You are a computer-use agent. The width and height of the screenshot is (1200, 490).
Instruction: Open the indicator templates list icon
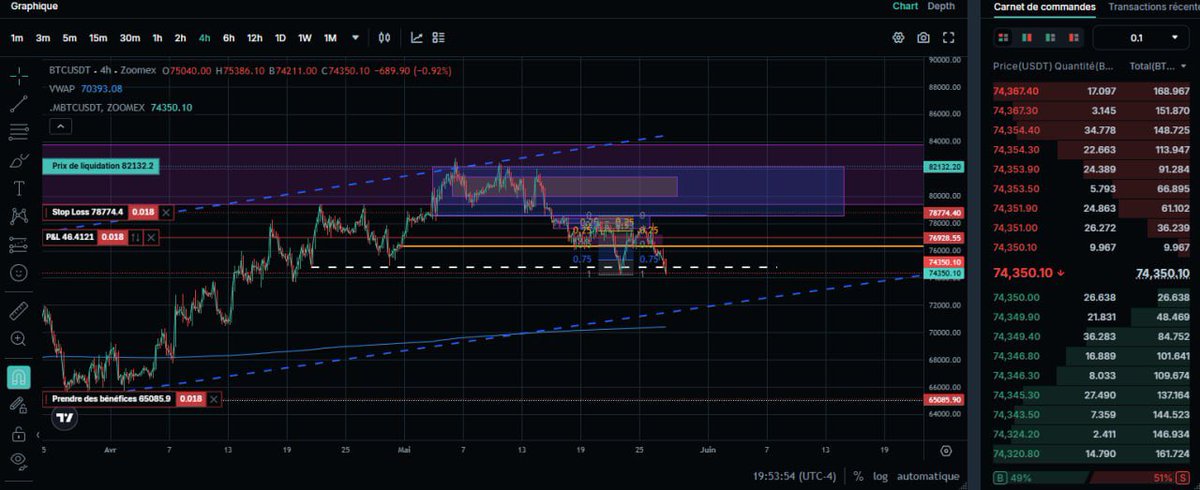(x=438, y=38)
